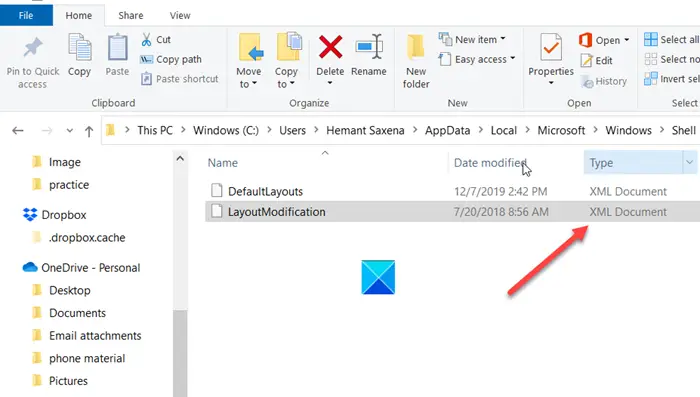Screen dimensions: 700x397
Task: Open the New item dropdown
Action: pyautogui.click(x=472, y=40)
